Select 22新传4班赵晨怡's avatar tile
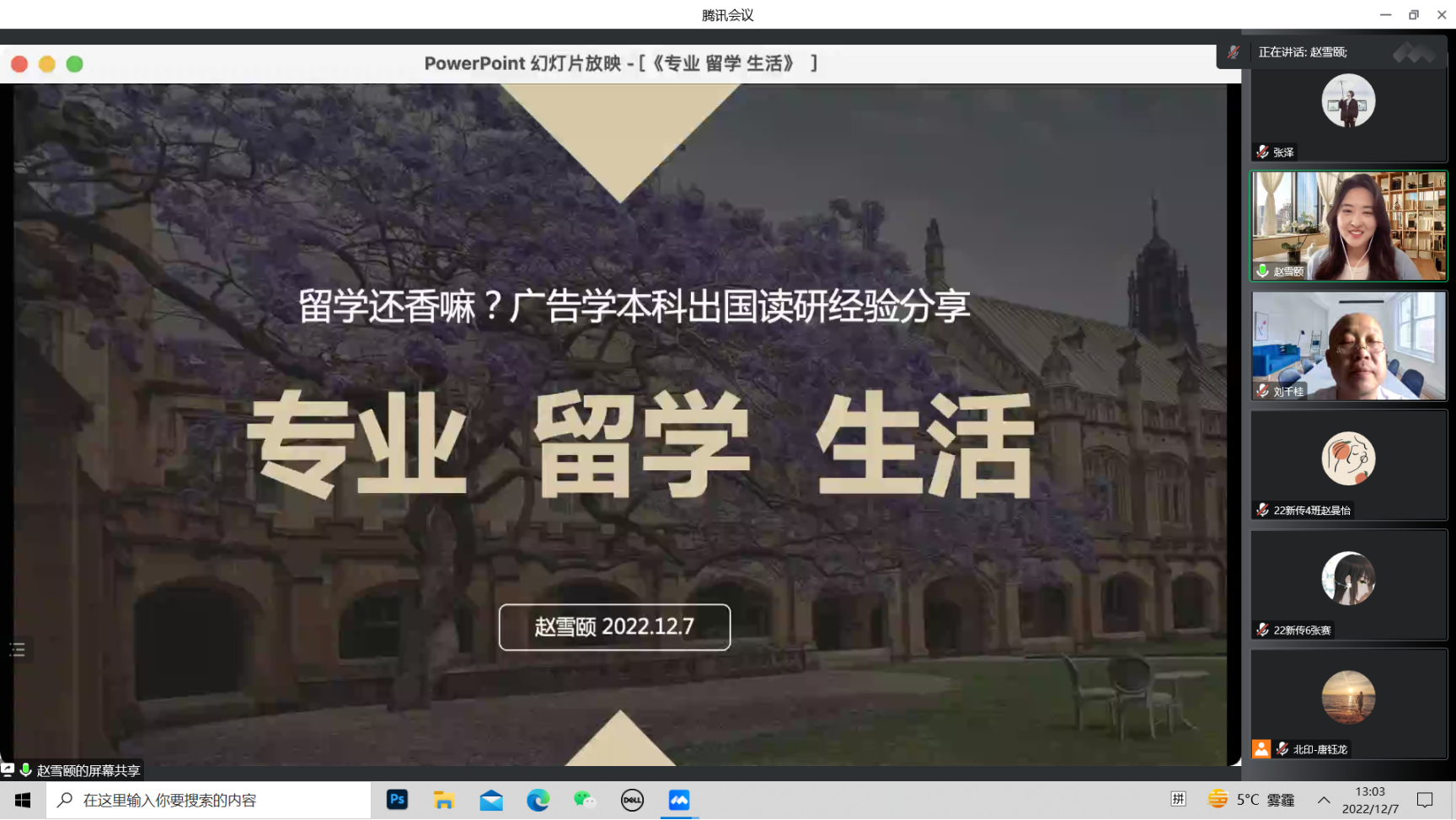The image size is (1456, 820). (1348, 465)
